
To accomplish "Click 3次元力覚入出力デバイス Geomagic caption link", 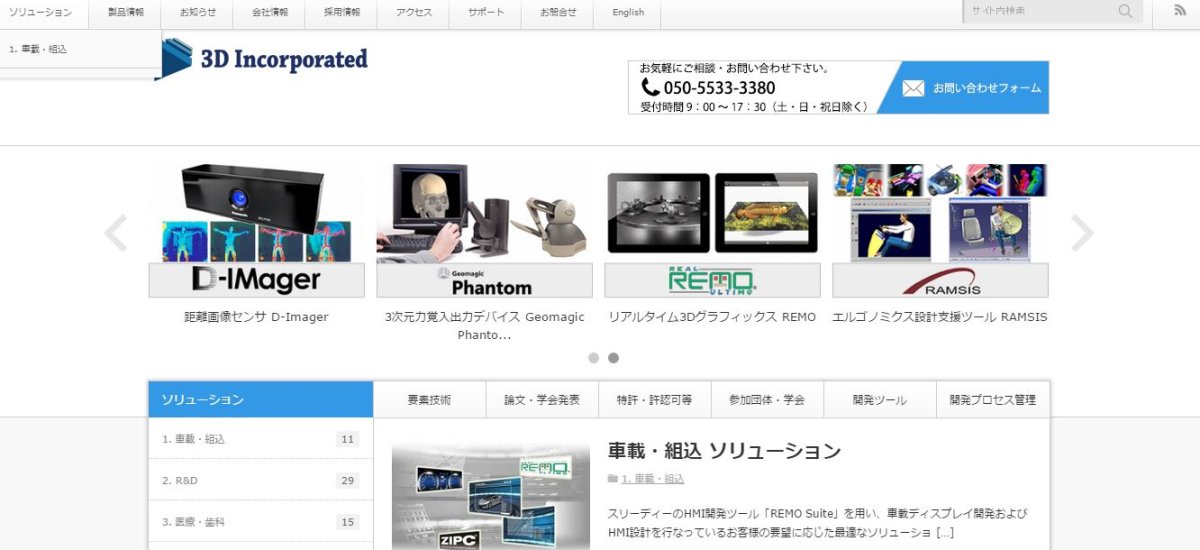I will pyautogui.click(x=484, y=325).
